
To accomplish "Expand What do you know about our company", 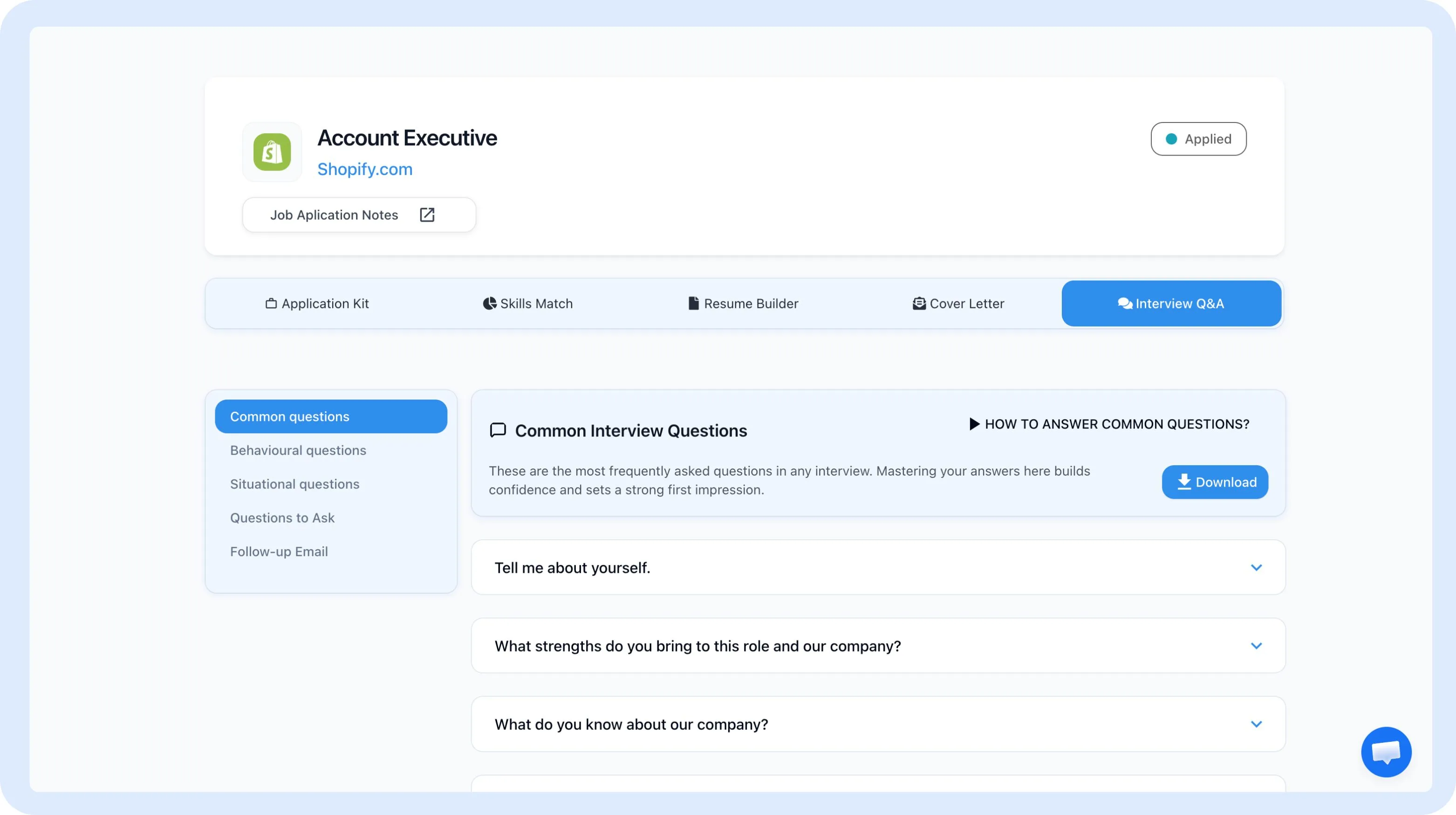I will coord(1257,724).
